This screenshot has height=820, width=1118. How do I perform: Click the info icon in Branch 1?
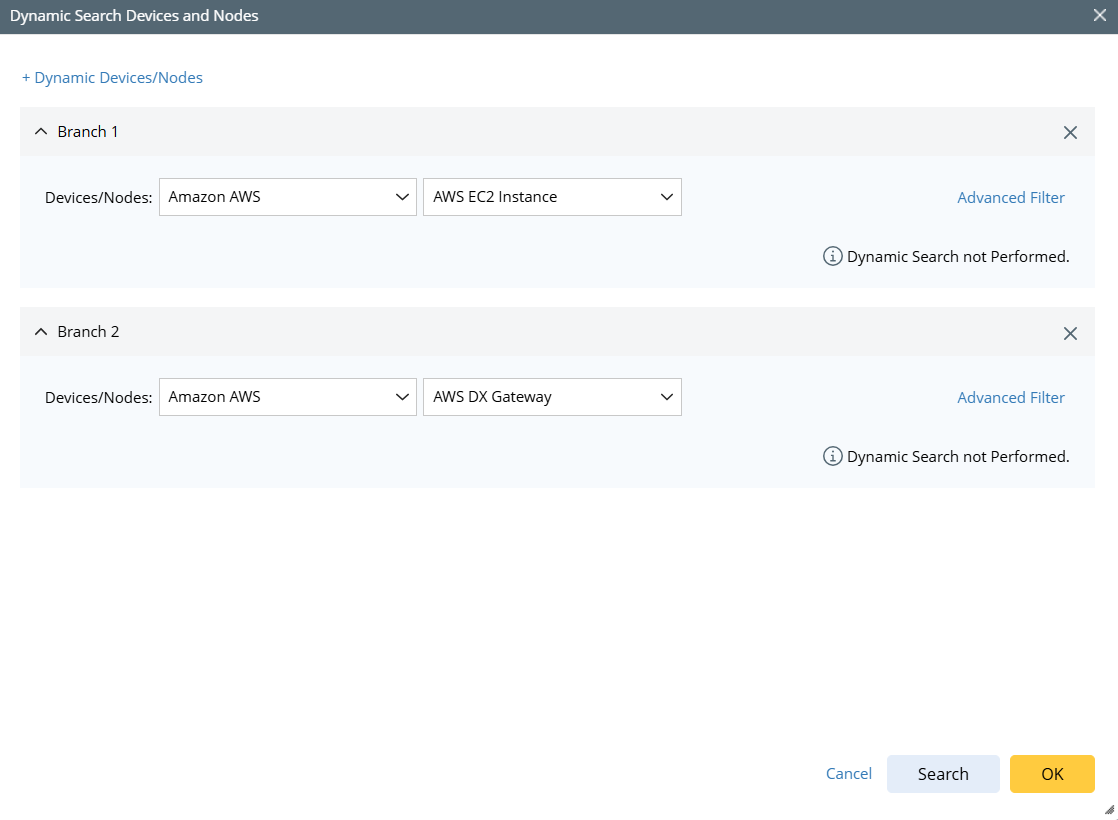(832, 256)
